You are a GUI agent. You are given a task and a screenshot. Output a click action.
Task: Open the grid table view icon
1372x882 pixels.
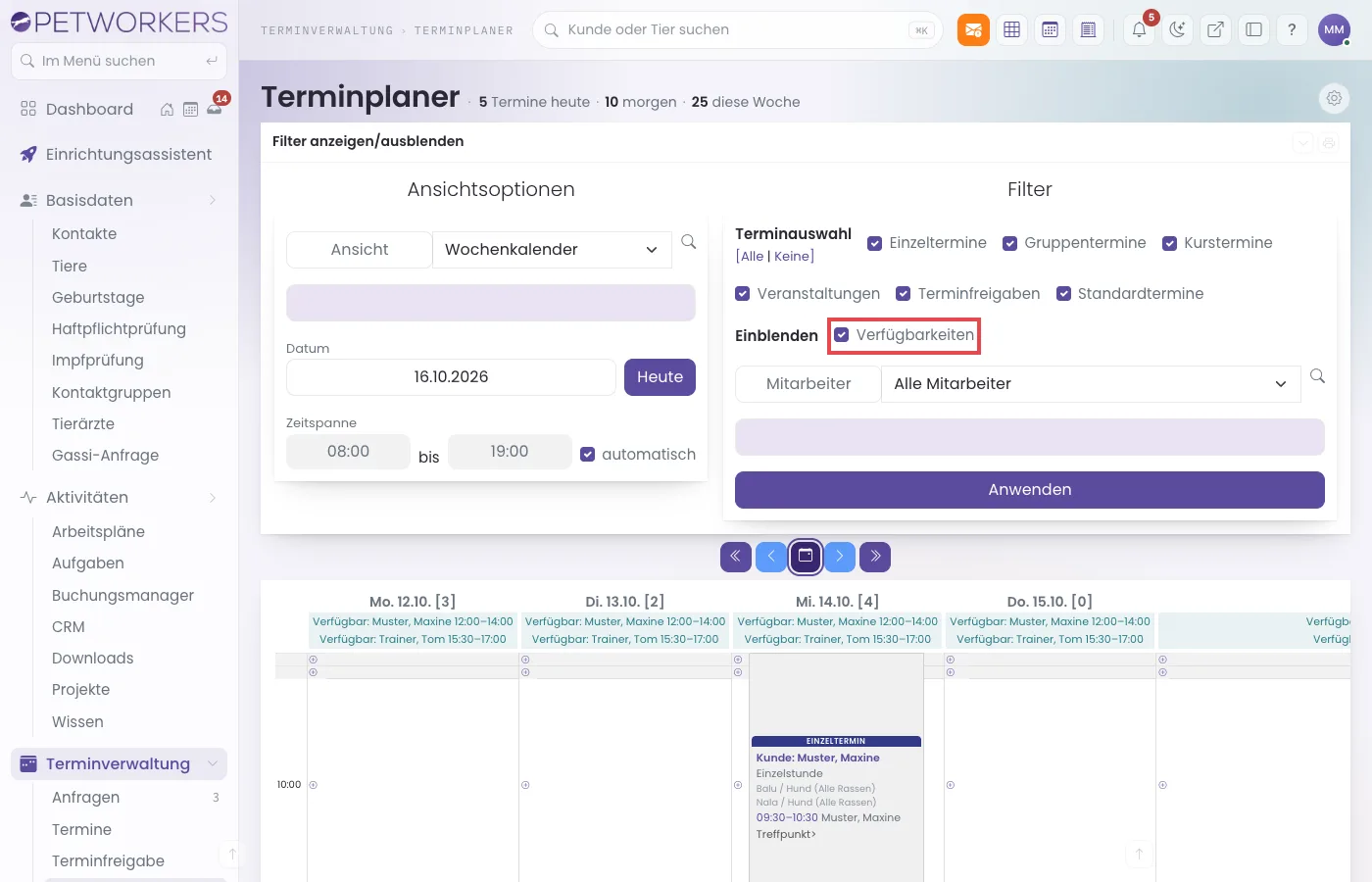point(1011,30)
